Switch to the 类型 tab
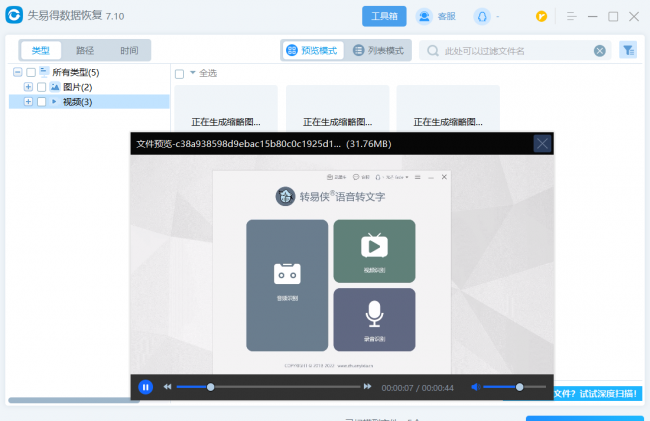This screenshot has height=421, width=650. point(41,51)
